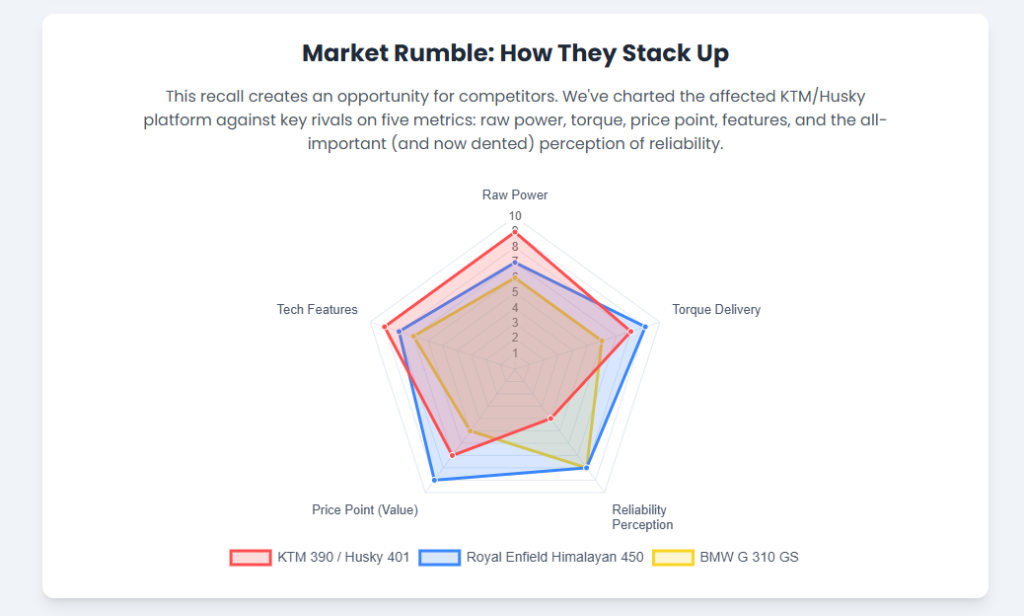Toggle the KTM 390 / Husky 401 legend label
1024x616 pixels.
tap(343, 557)
